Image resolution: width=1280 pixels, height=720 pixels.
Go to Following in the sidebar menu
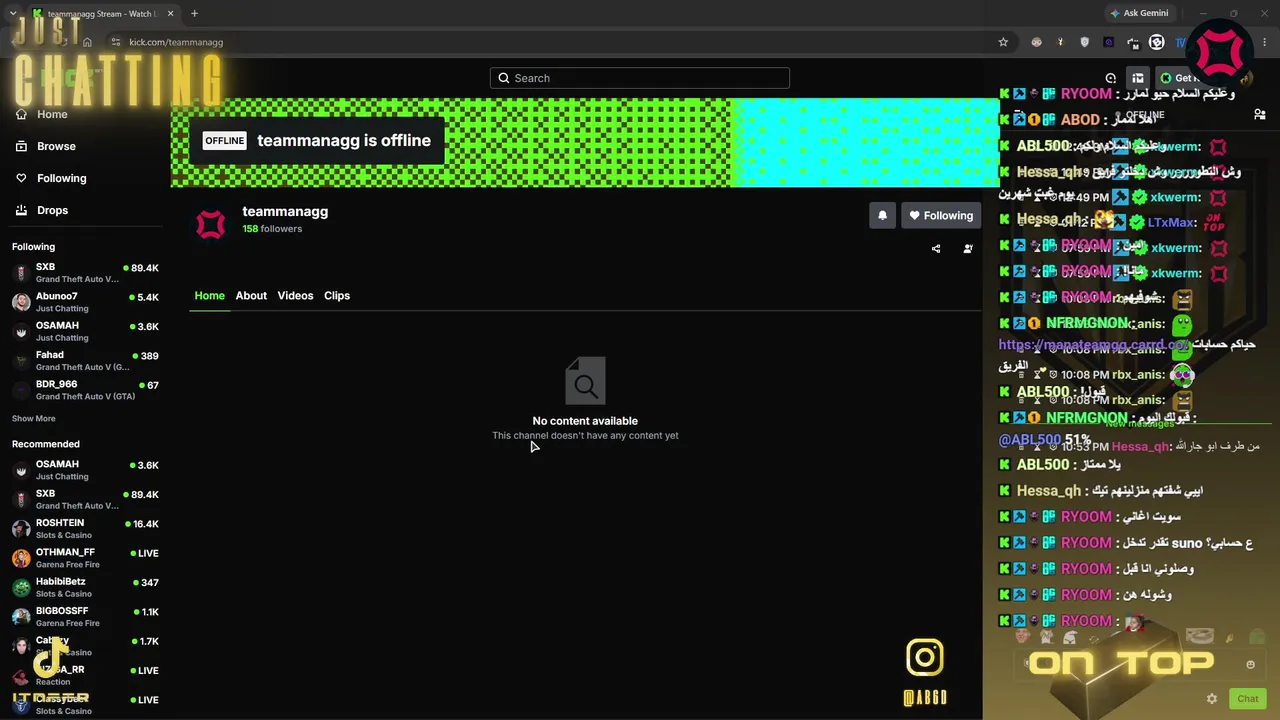pos(51,178)
